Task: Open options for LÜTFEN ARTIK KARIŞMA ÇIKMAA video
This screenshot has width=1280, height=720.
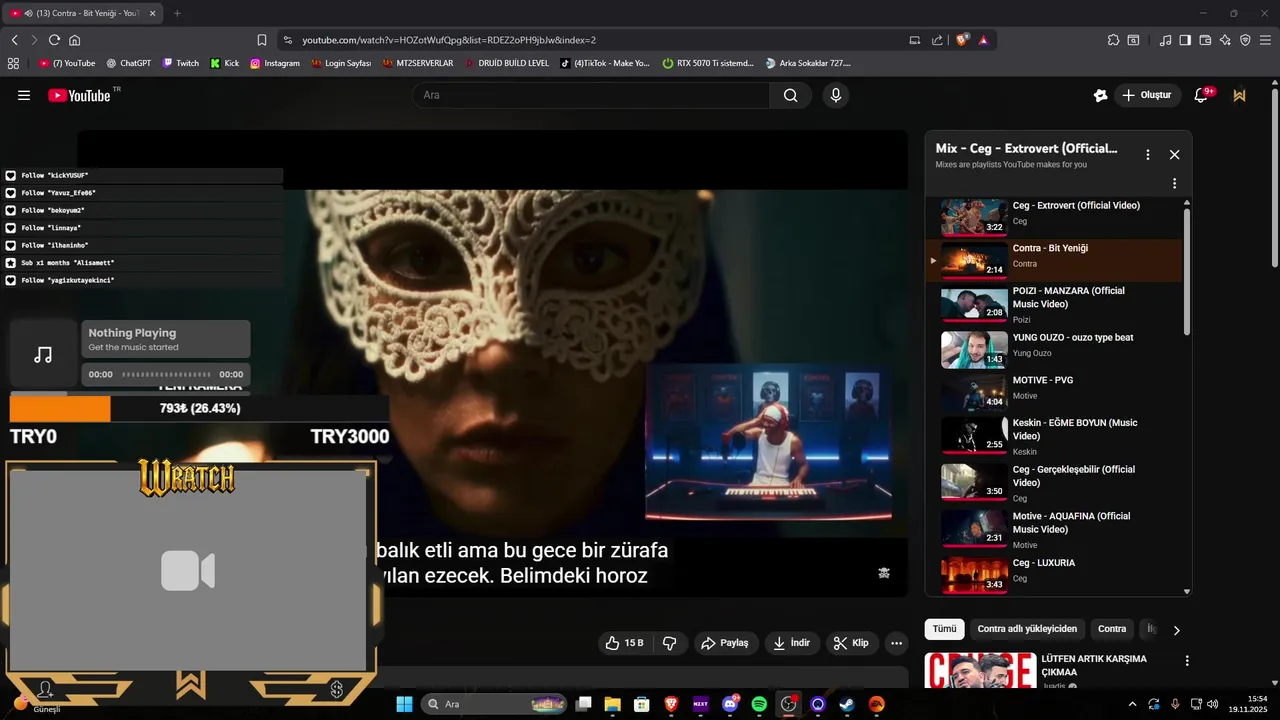Action: click(x=1187, y=661)
